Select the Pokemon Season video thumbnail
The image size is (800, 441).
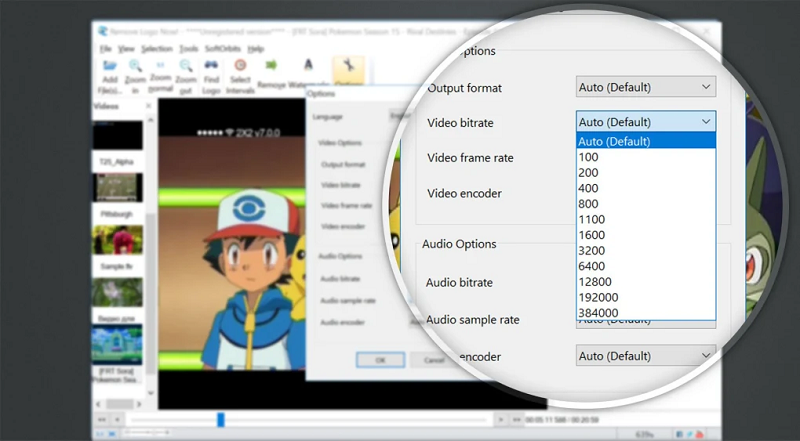[x=117, y=345]
